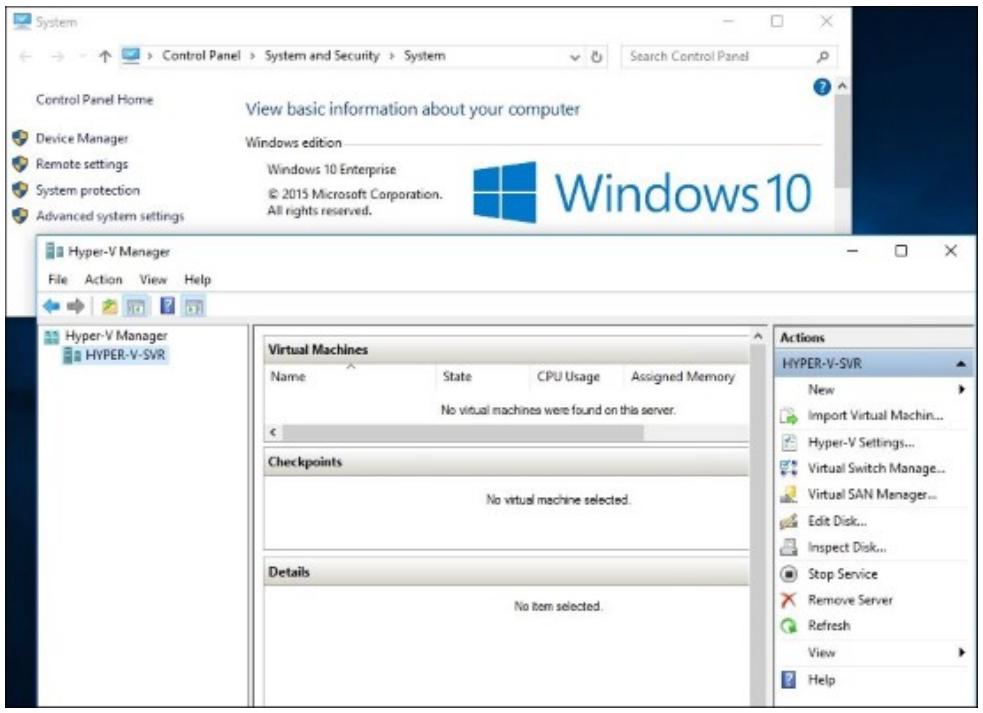Viewport: 983px width, 713px height.
Task: Open the File menu in Hyper-V Manager
Action: [x=58, y=280]
